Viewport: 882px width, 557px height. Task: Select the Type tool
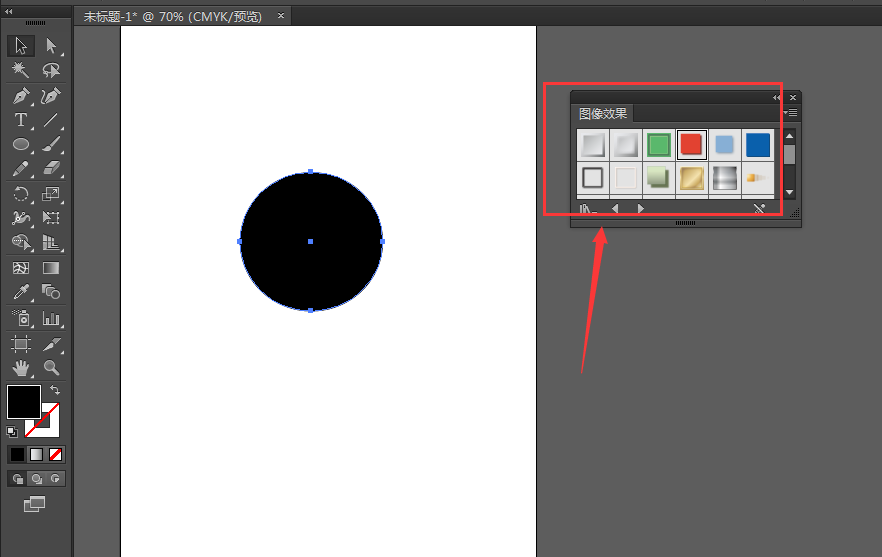click(21, 120)
